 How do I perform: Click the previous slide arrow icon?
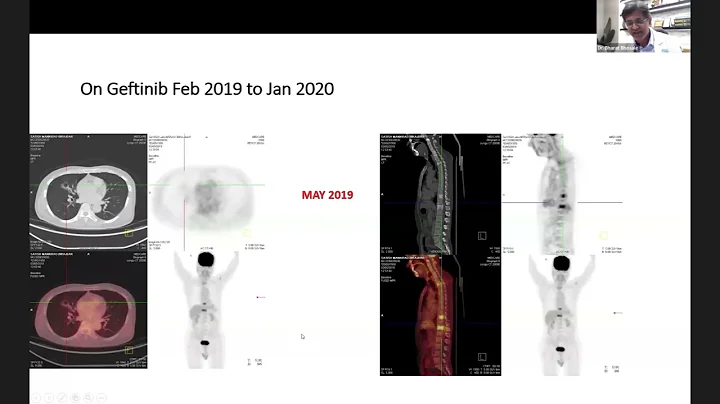pos(36,398)
